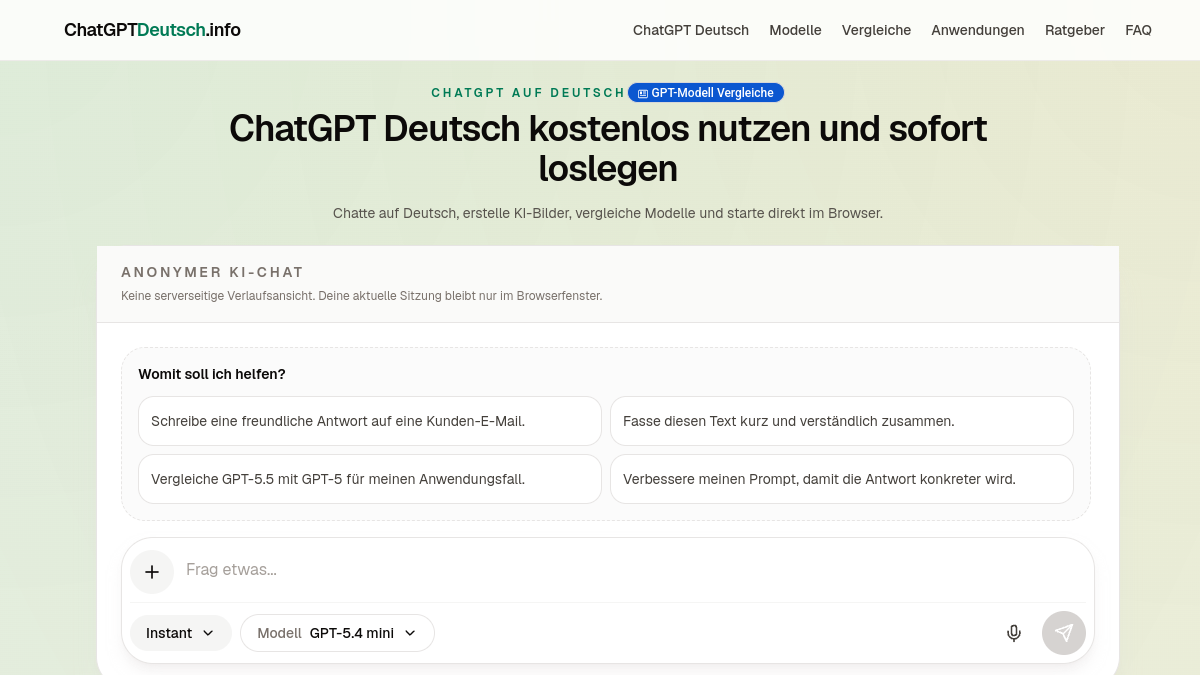Open the Instant mode dropdown

point(181,633)
